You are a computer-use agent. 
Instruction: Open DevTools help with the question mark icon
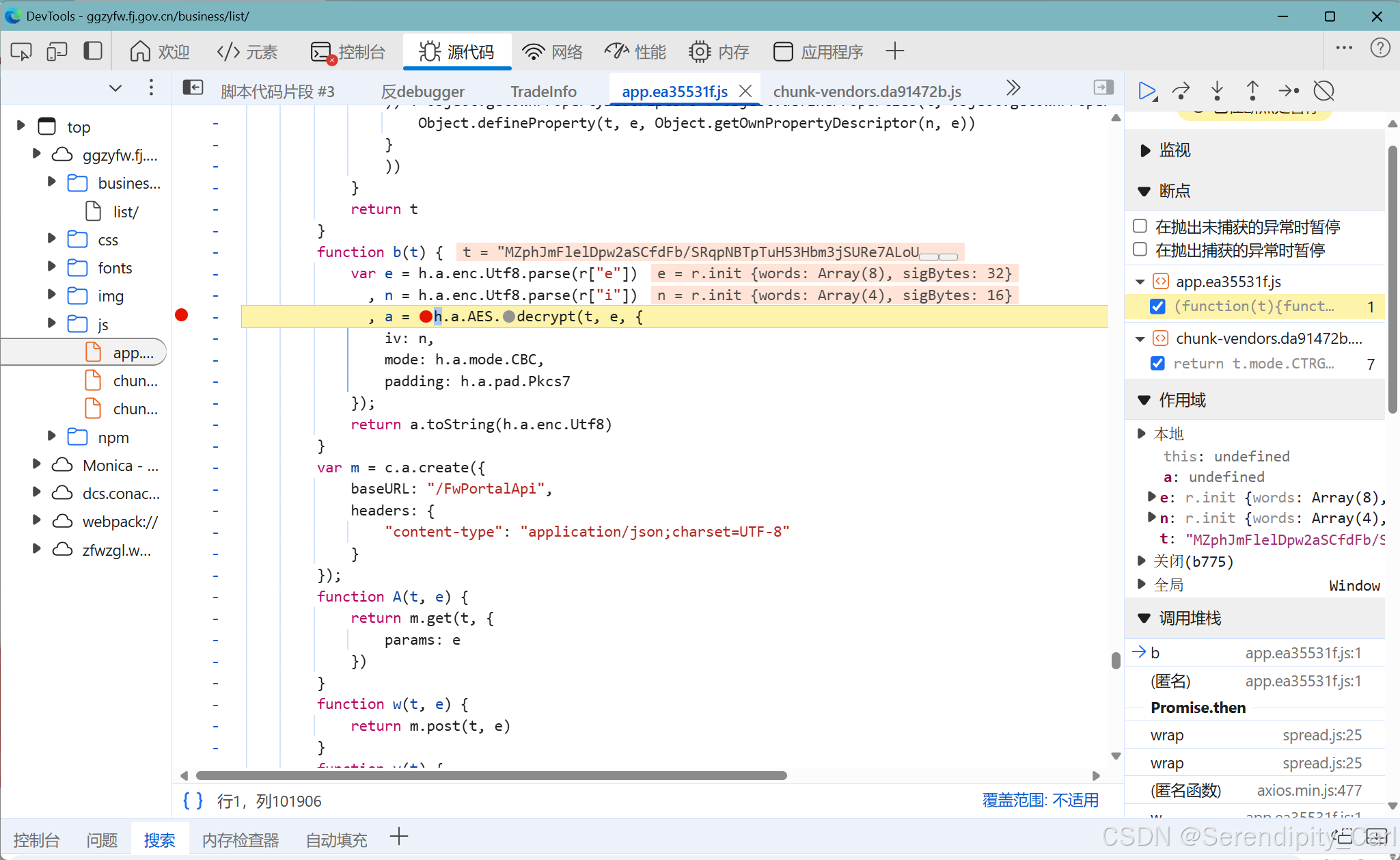[x=1381, y=48]
